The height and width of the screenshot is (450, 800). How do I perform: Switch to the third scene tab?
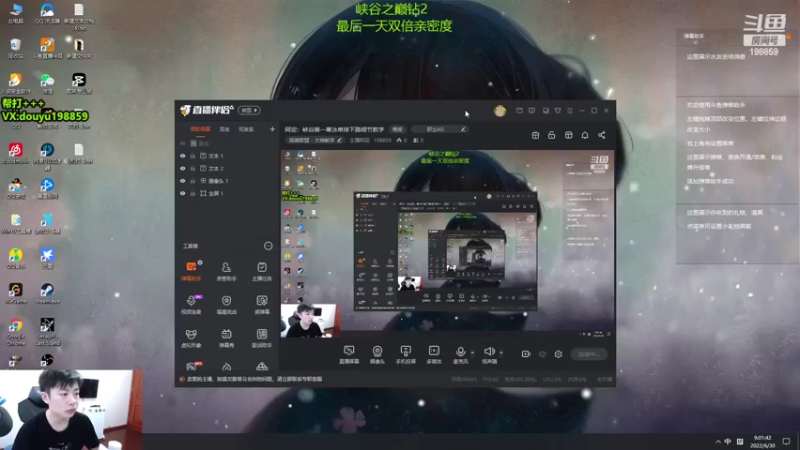tap(246, 130)
